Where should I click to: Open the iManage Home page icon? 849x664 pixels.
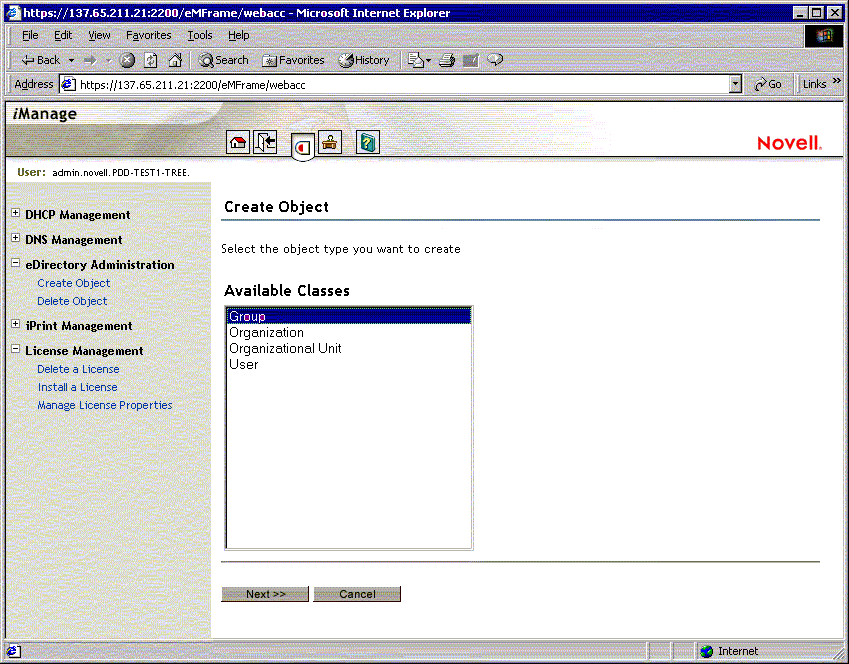(x=238, y=142)
